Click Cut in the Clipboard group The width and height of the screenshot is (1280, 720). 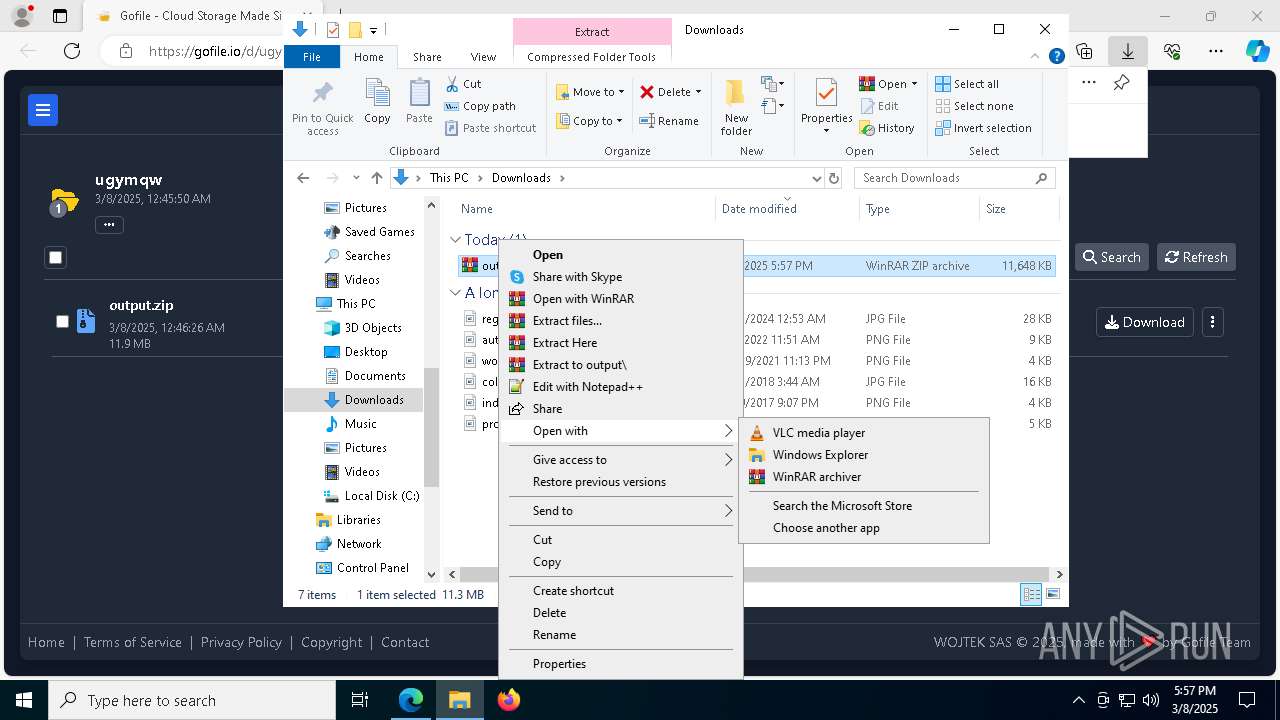[x=463, y=84]
